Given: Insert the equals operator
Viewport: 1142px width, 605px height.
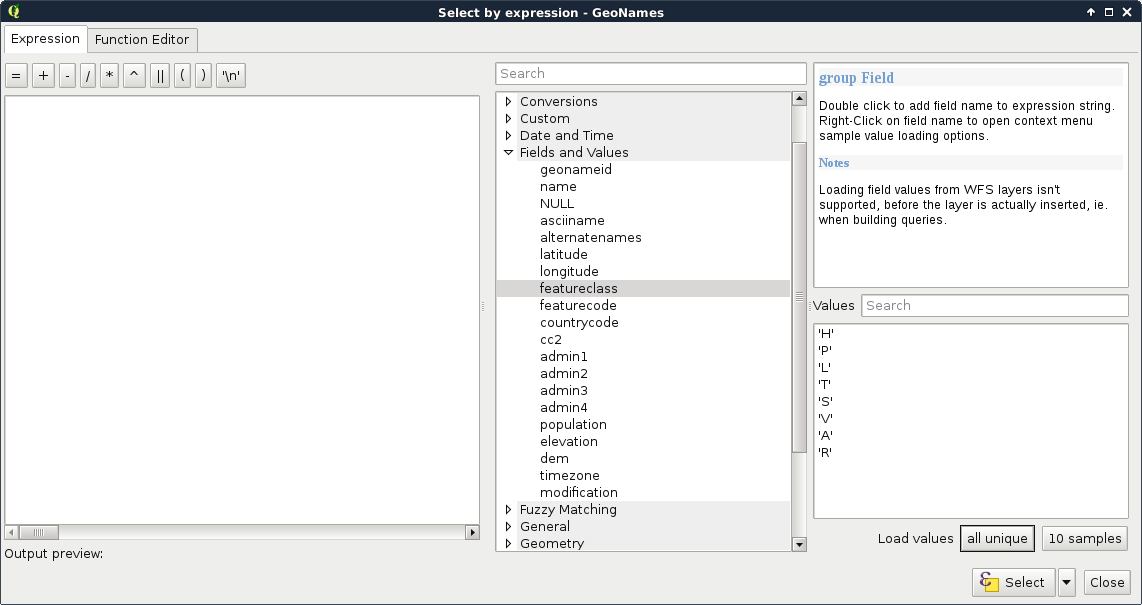Looking at the screenshot, I should tap(16, 76).
